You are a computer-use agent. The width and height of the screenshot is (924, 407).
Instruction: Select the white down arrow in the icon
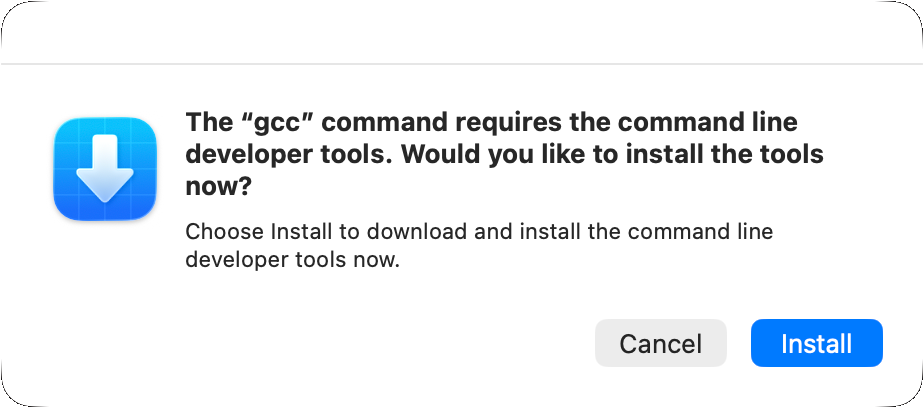coord(105,168)
